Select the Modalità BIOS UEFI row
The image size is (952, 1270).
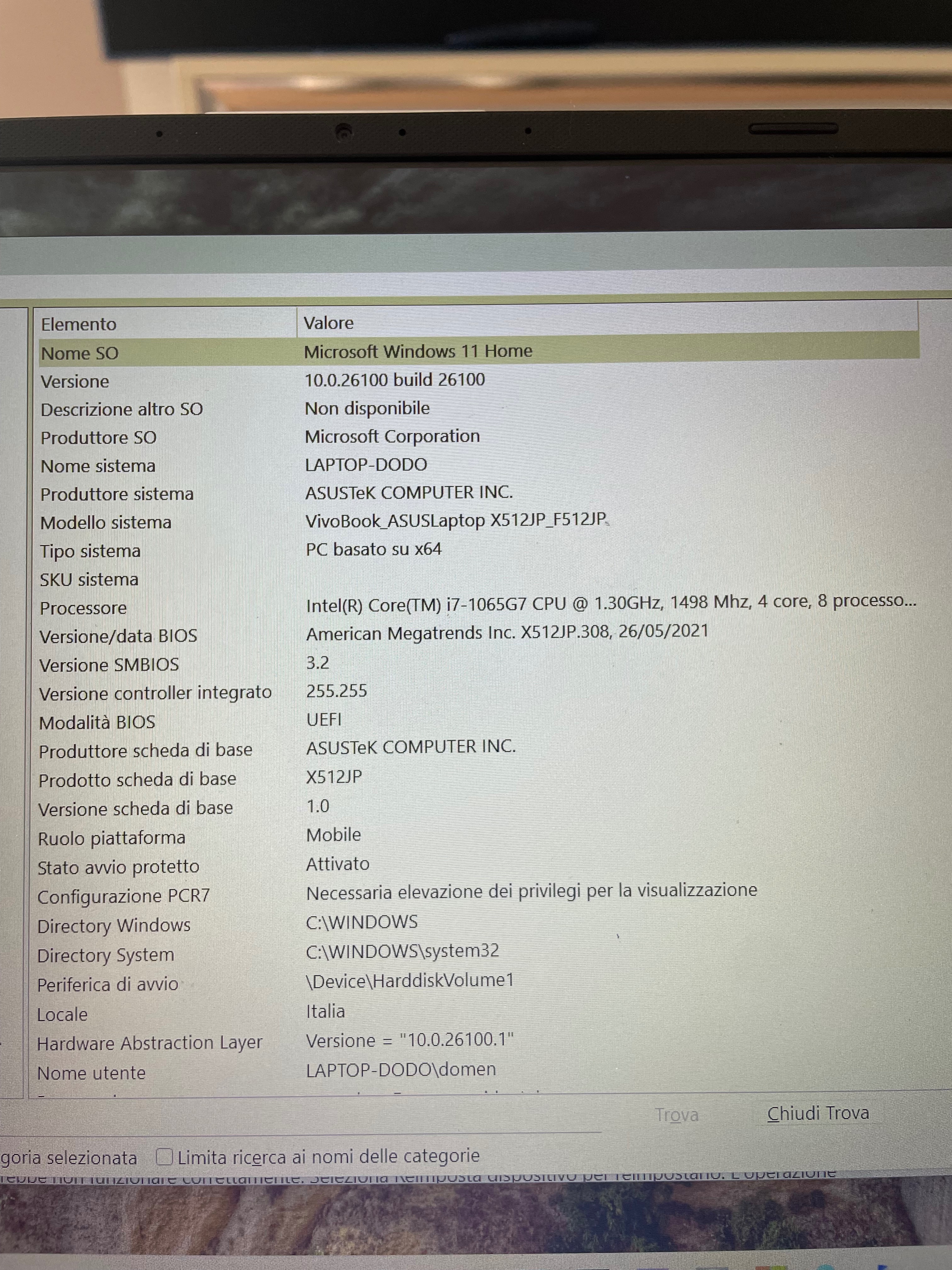[97, 722]
